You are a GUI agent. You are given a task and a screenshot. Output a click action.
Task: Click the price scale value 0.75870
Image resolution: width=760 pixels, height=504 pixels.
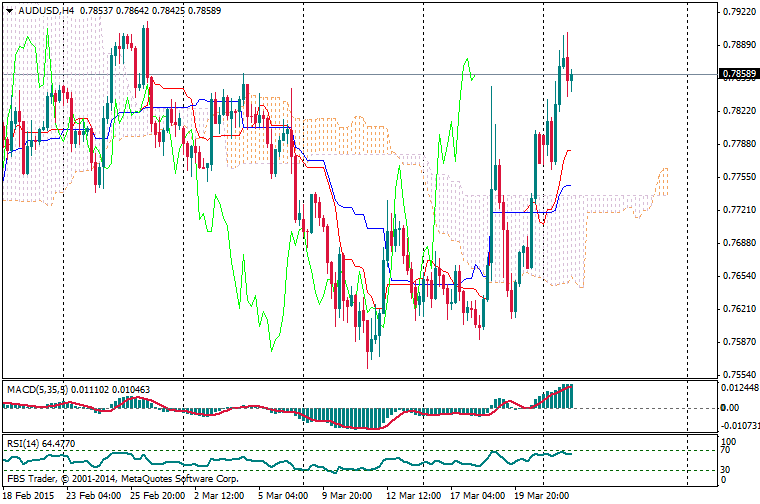coord(739,341)
